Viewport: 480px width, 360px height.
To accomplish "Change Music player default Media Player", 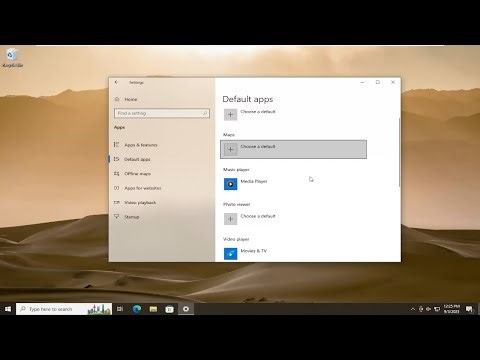I will pyautogui.click(x=293, y=184).
